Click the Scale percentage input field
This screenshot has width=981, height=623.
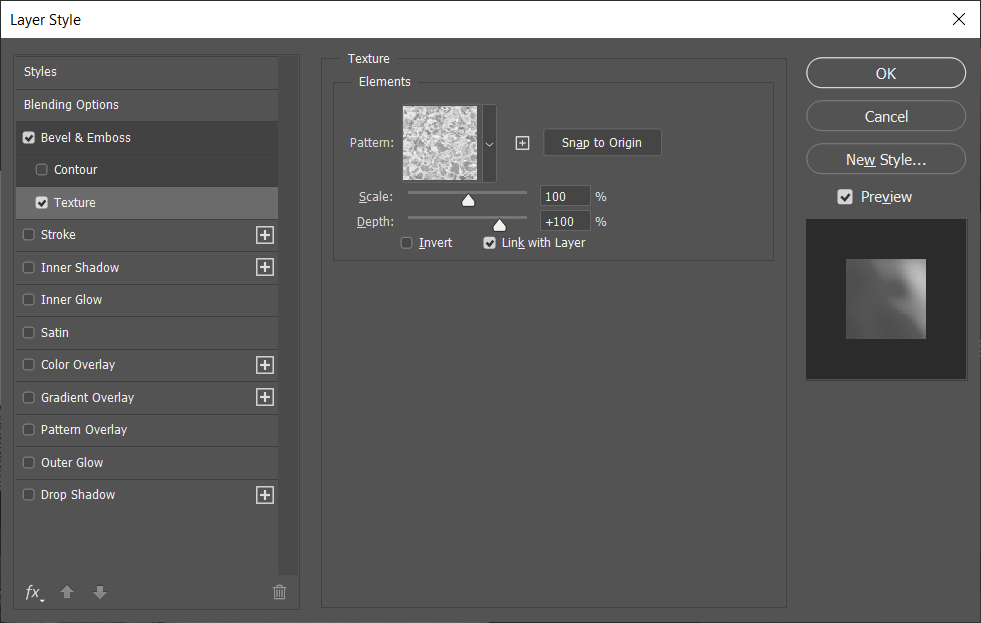(565, 196)
